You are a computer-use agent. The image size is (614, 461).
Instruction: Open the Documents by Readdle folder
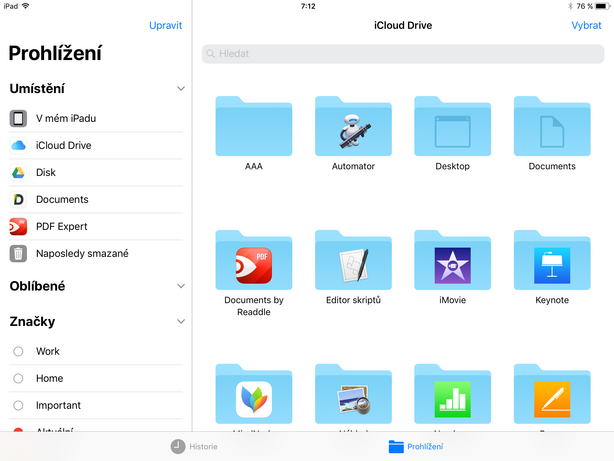(x=254, y=260)
